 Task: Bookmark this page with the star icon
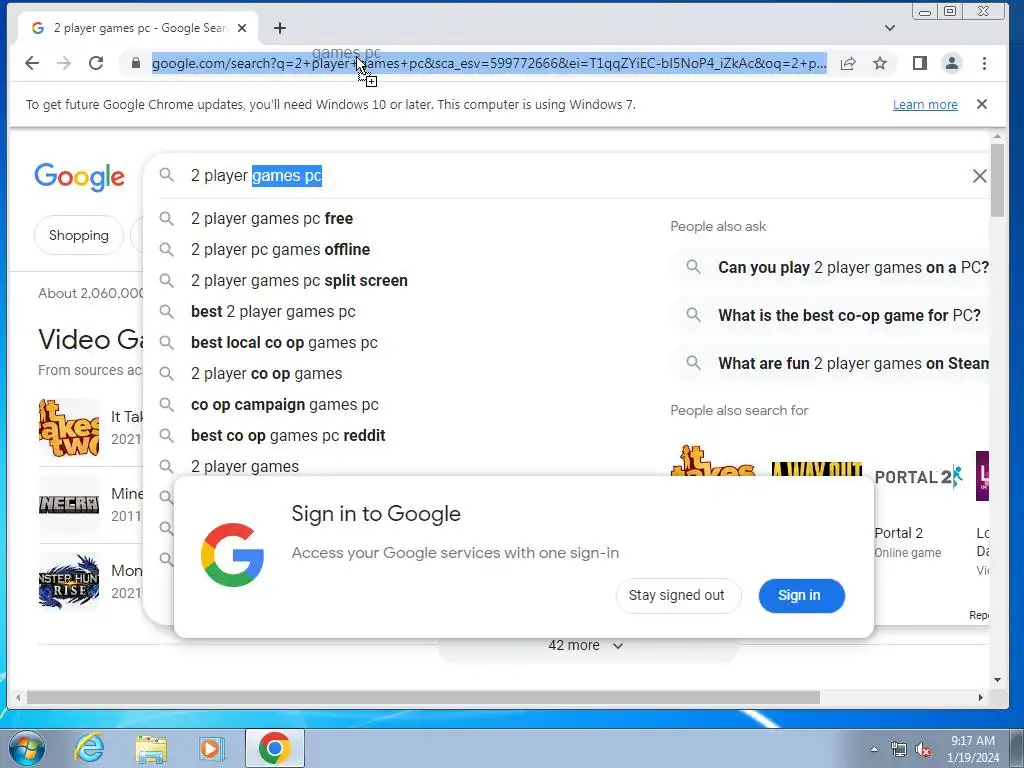coord(880,63)
